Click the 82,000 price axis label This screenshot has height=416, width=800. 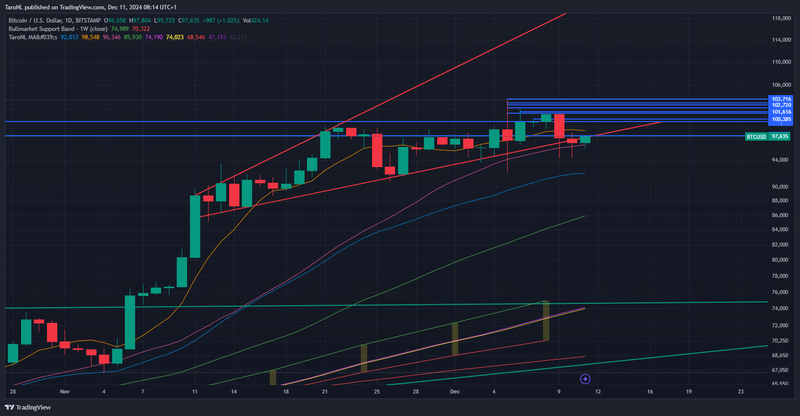point(780,245)
